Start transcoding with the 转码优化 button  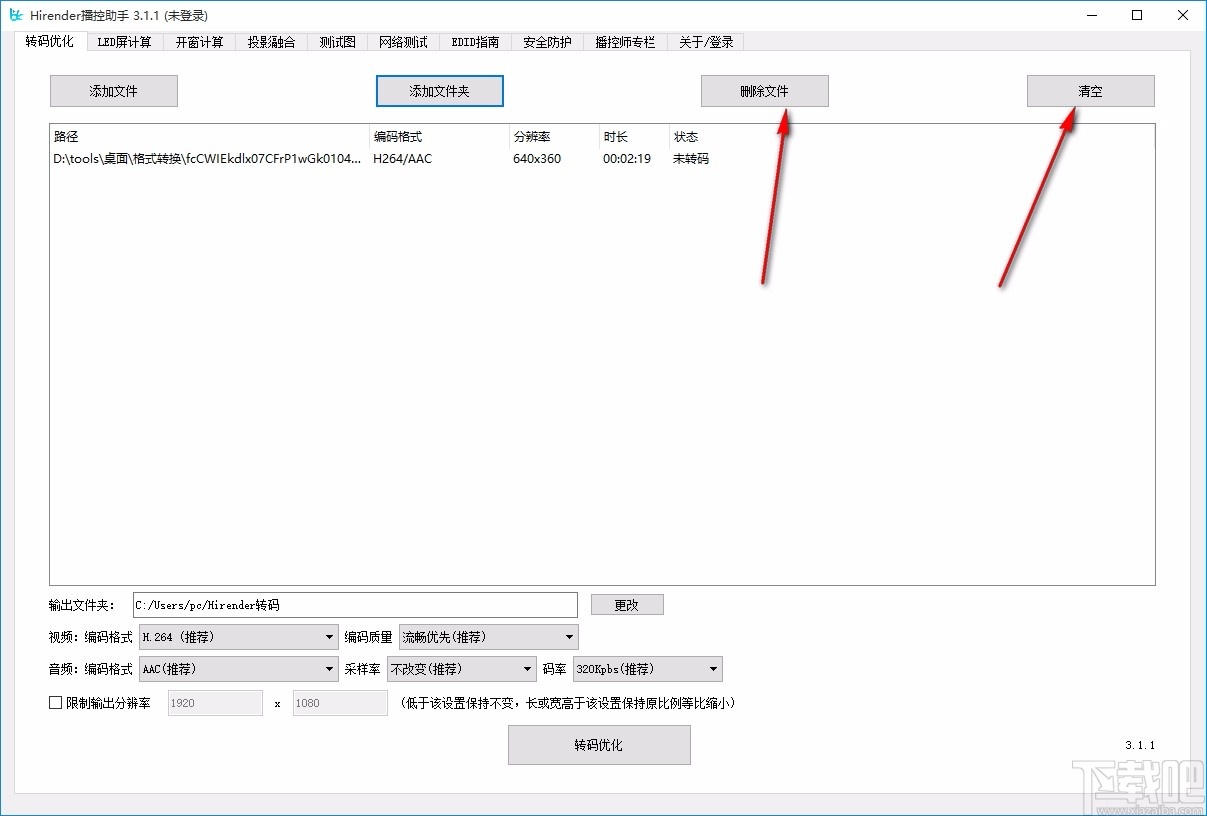(598, 744)
